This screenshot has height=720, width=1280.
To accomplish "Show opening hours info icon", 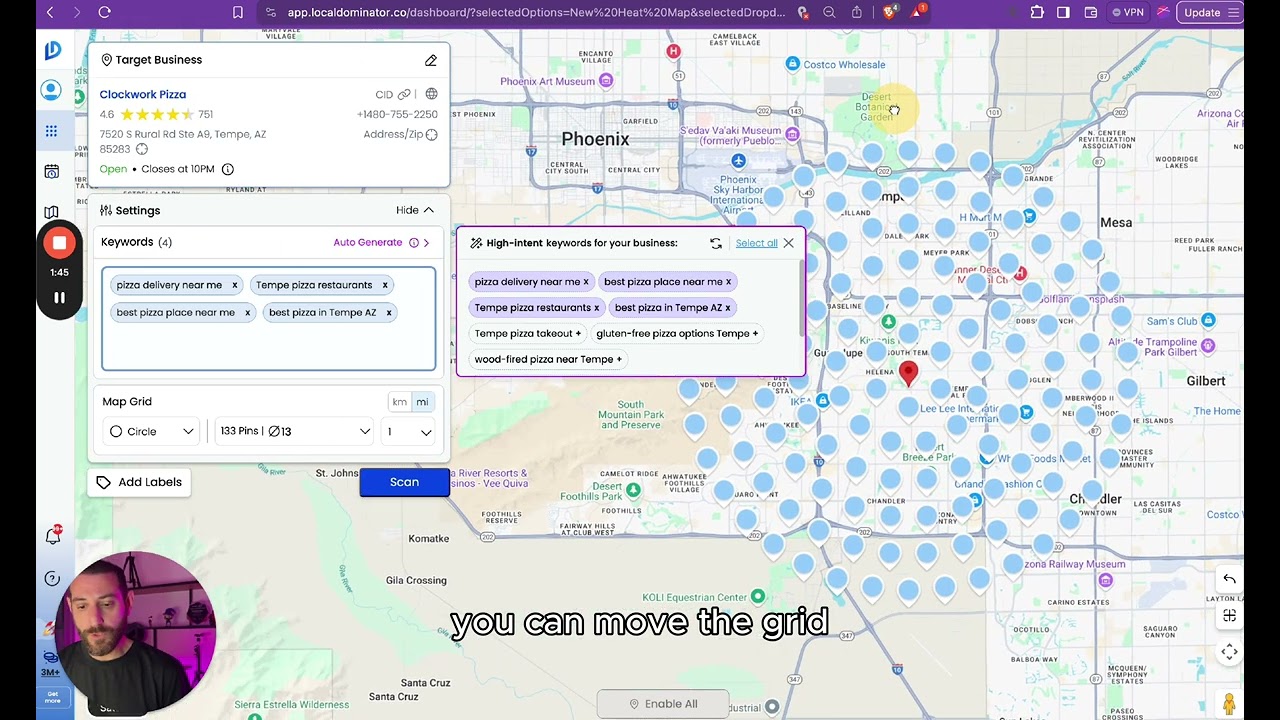I will [227, 169].
